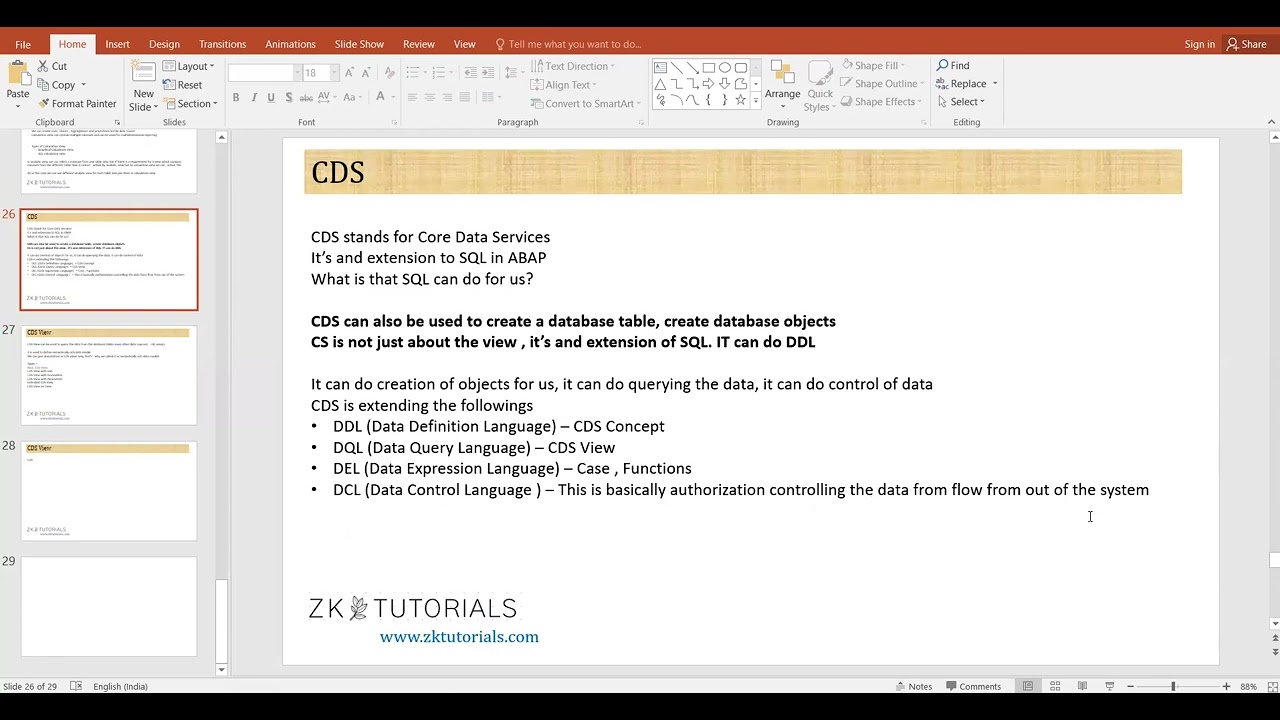1280x720 pixels.
Task: Open the Section dropdown
Action: tap(190, 104)
